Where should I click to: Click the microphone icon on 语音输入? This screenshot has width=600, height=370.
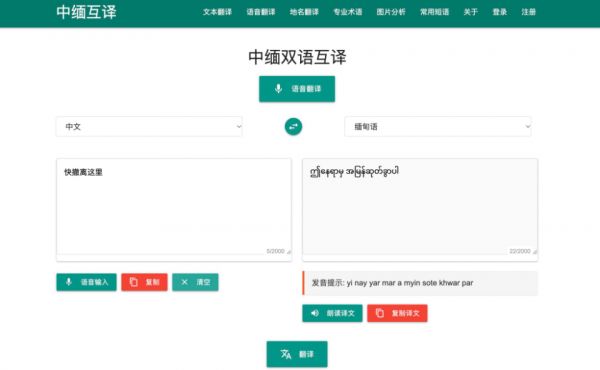tap(69, 282)
